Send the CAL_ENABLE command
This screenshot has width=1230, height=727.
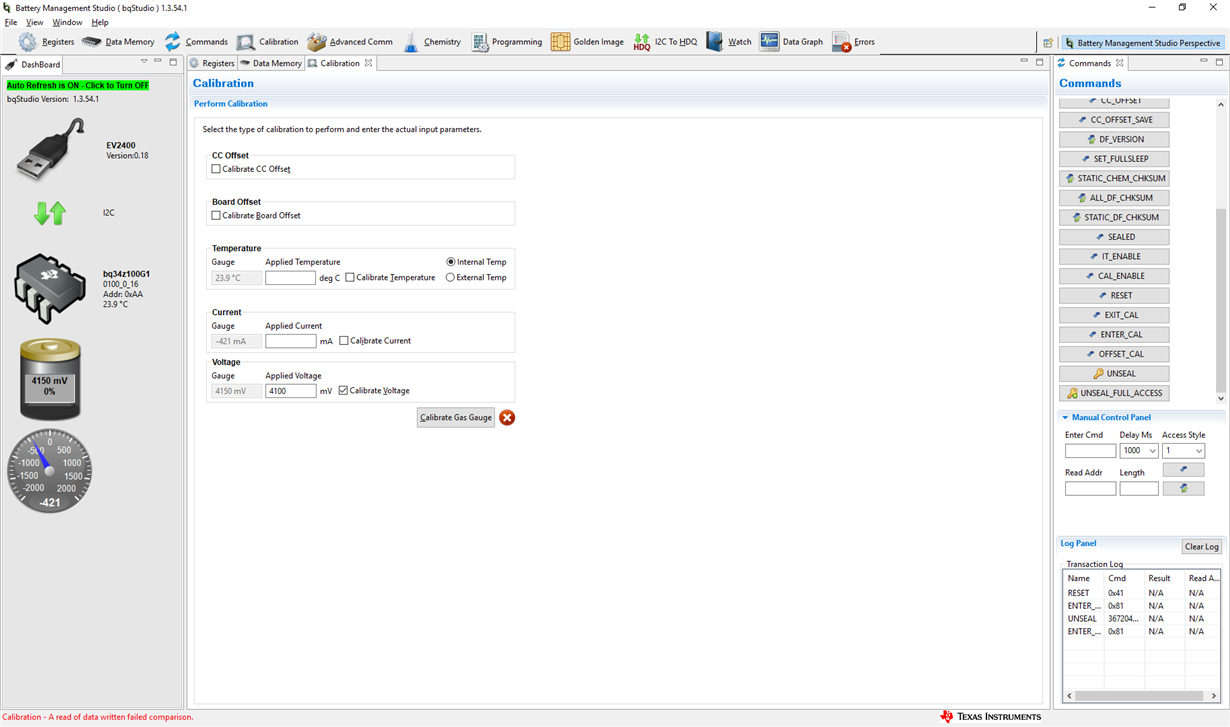(x=1114, y=276)
